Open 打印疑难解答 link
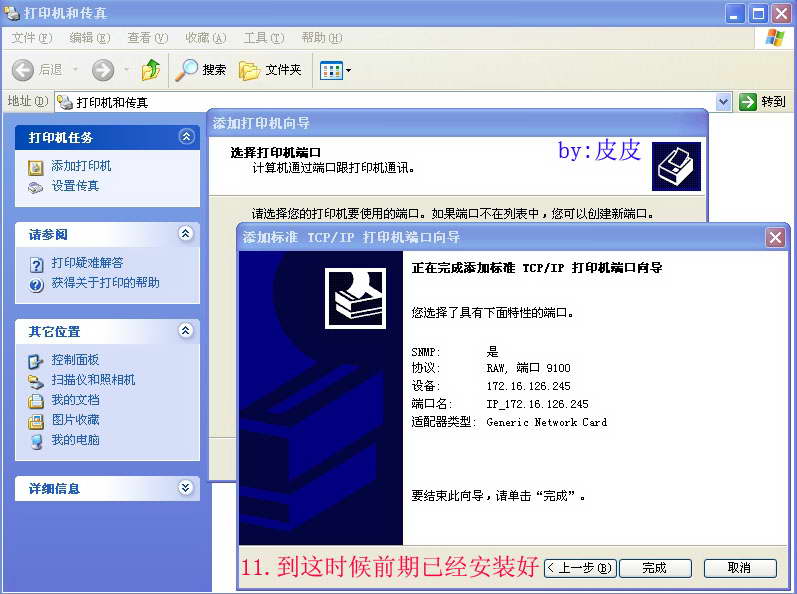Screen dimensions: 797x594 87,263
